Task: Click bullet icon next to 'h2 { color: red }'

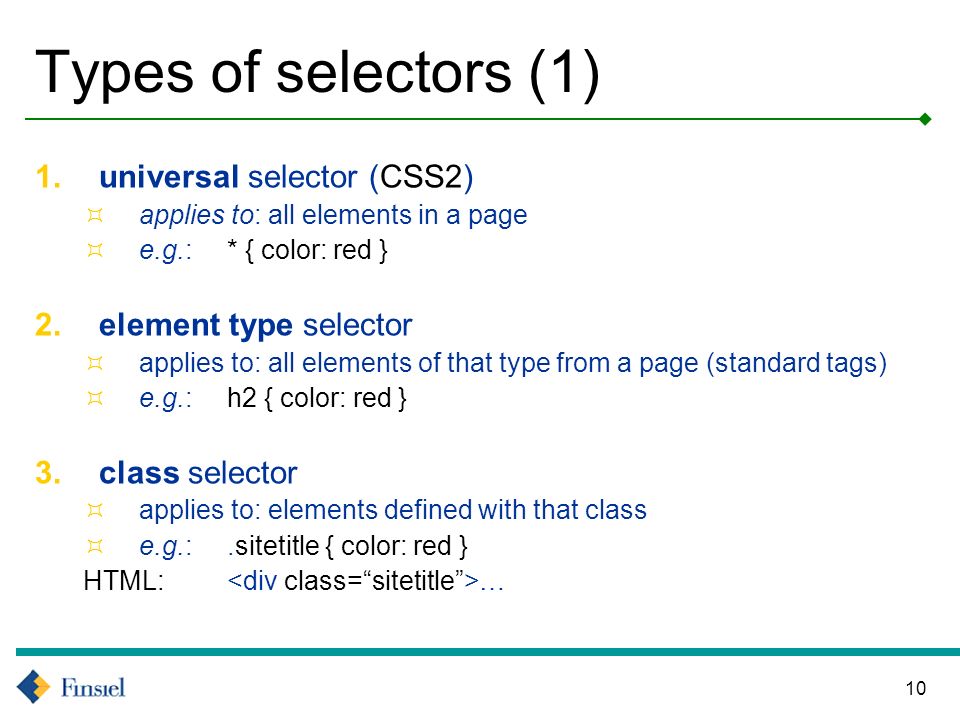Action: pos(95,399)
